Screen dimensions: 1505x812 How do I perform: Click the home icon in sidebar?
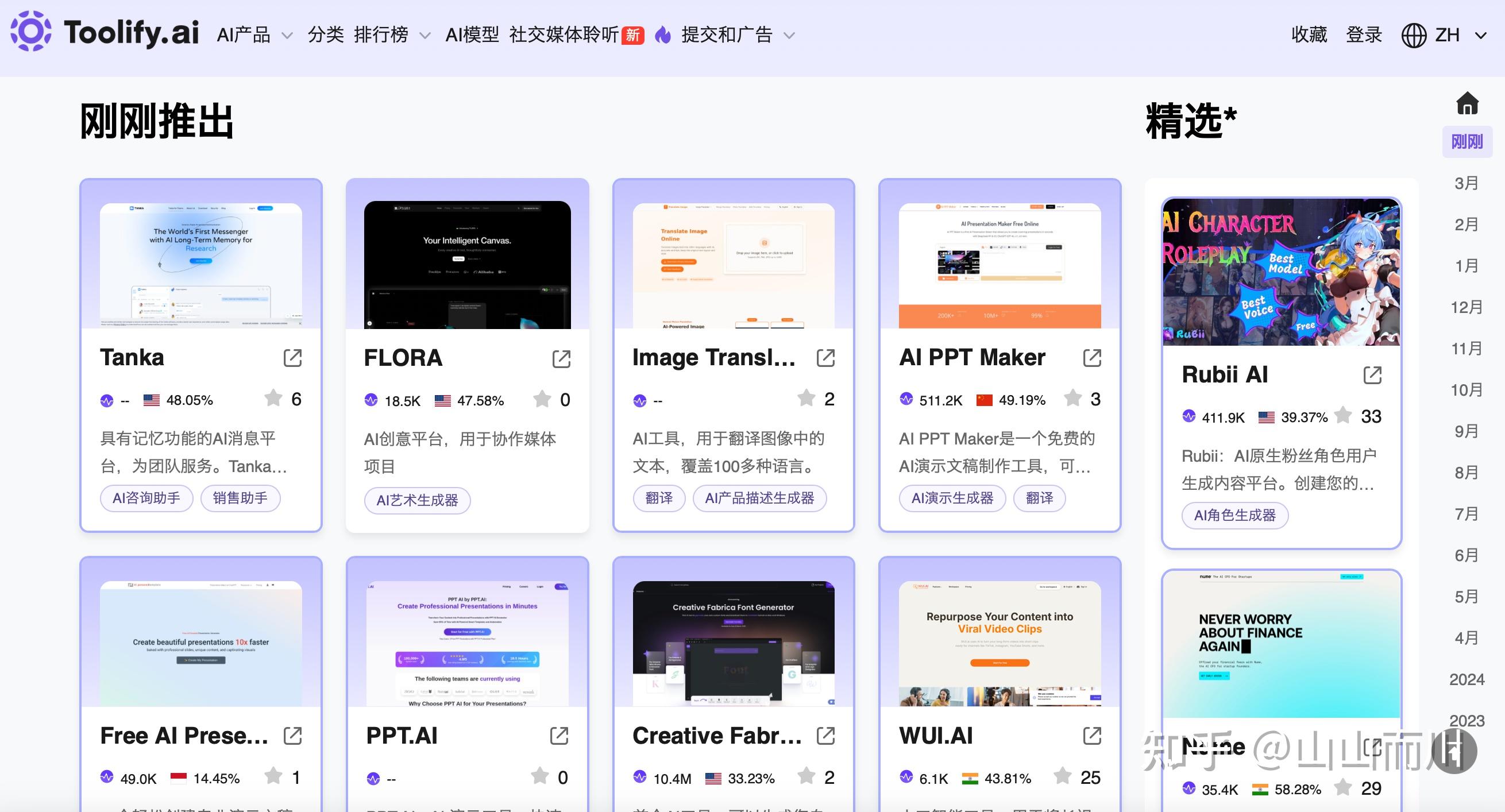pyautogui.click(x=1467, y=103)
